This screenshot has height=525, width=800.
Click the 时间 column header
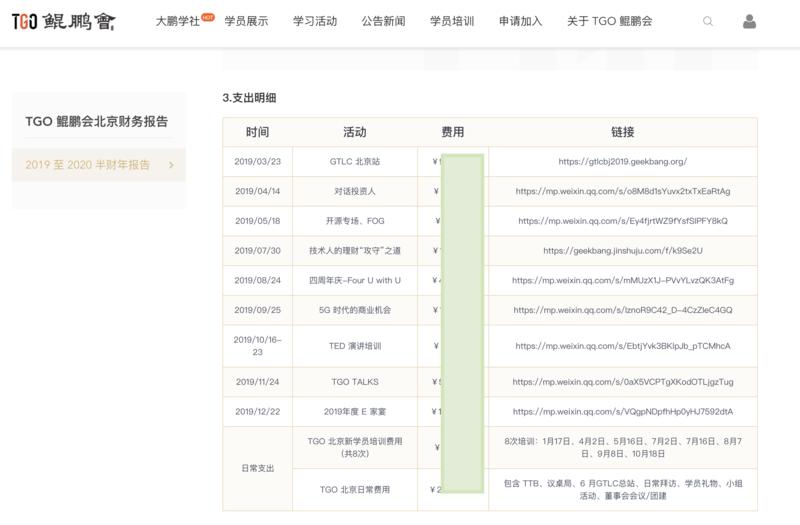click(x=257, y=132)
